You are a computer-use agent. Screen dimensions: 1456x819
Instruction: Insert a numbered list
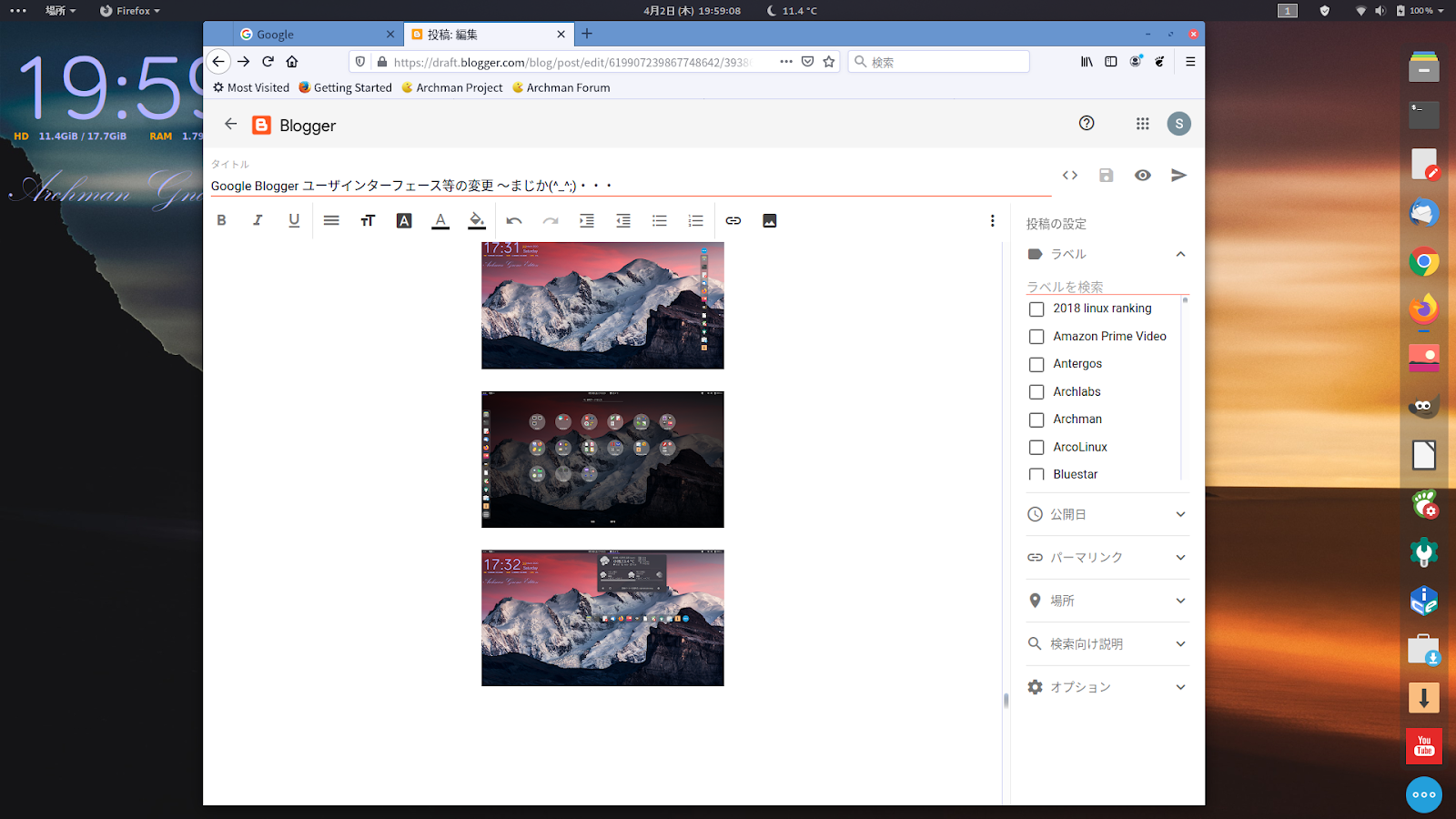click(696, 220)
